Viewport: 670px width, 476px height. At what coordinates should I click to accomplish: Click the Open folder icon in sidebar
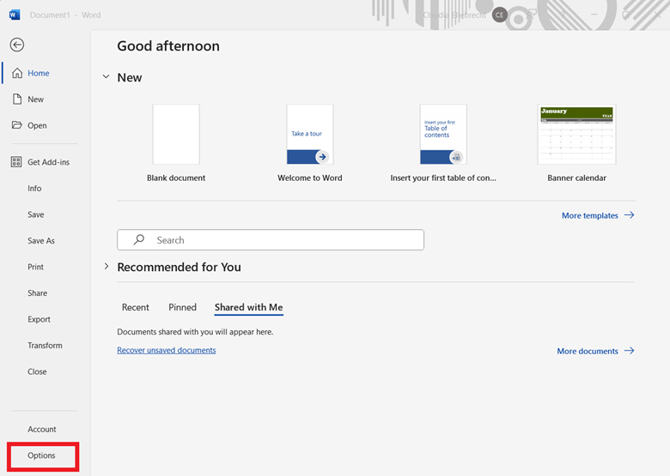[17, 125]
